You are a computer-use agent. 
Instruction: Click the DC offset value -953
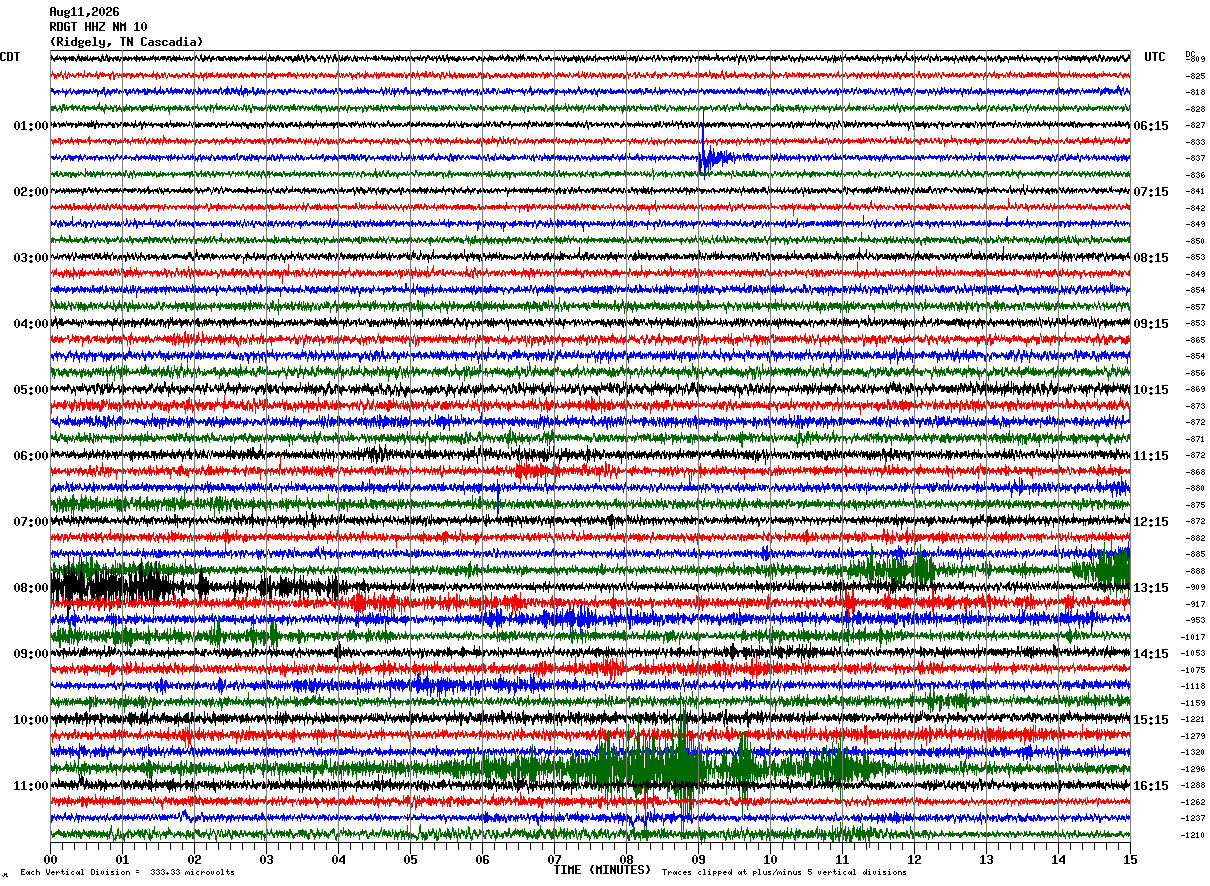point(1195,620)
